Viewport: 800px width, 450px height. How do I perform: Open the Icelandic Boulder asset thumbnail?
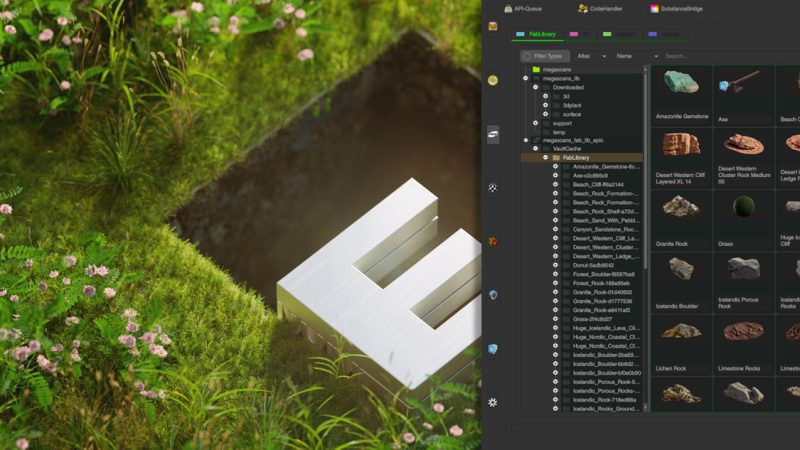[x=681, y=282]
